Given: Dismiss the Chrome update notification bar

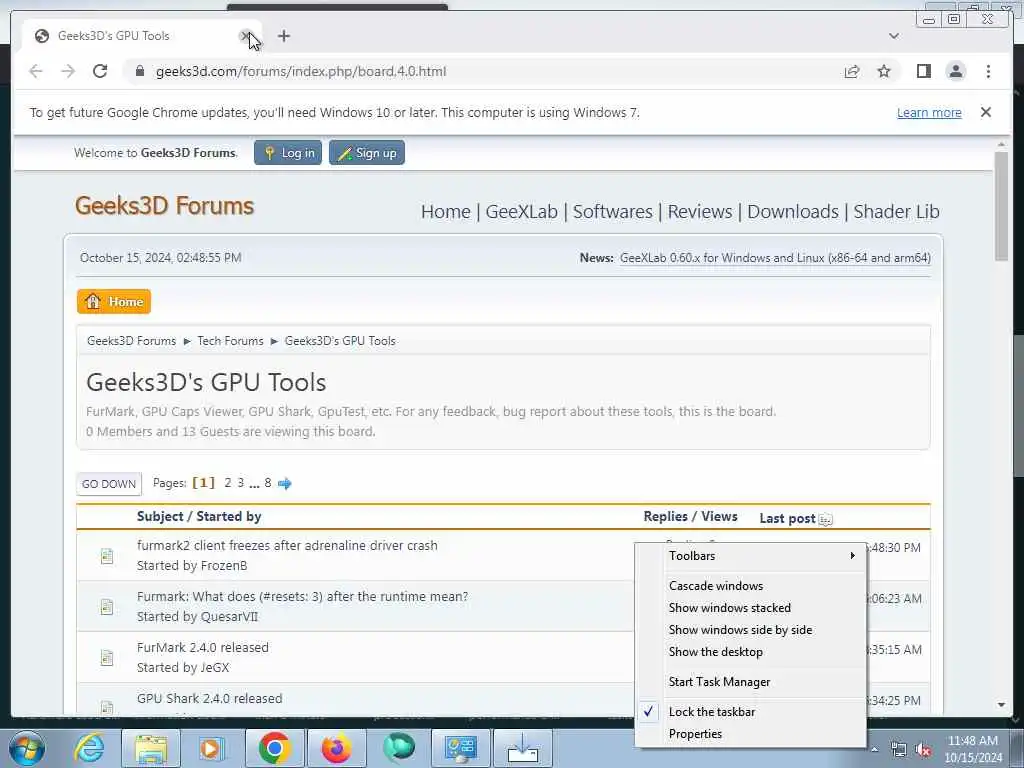Looking at the screenshot, I should [x=985, y=112].
